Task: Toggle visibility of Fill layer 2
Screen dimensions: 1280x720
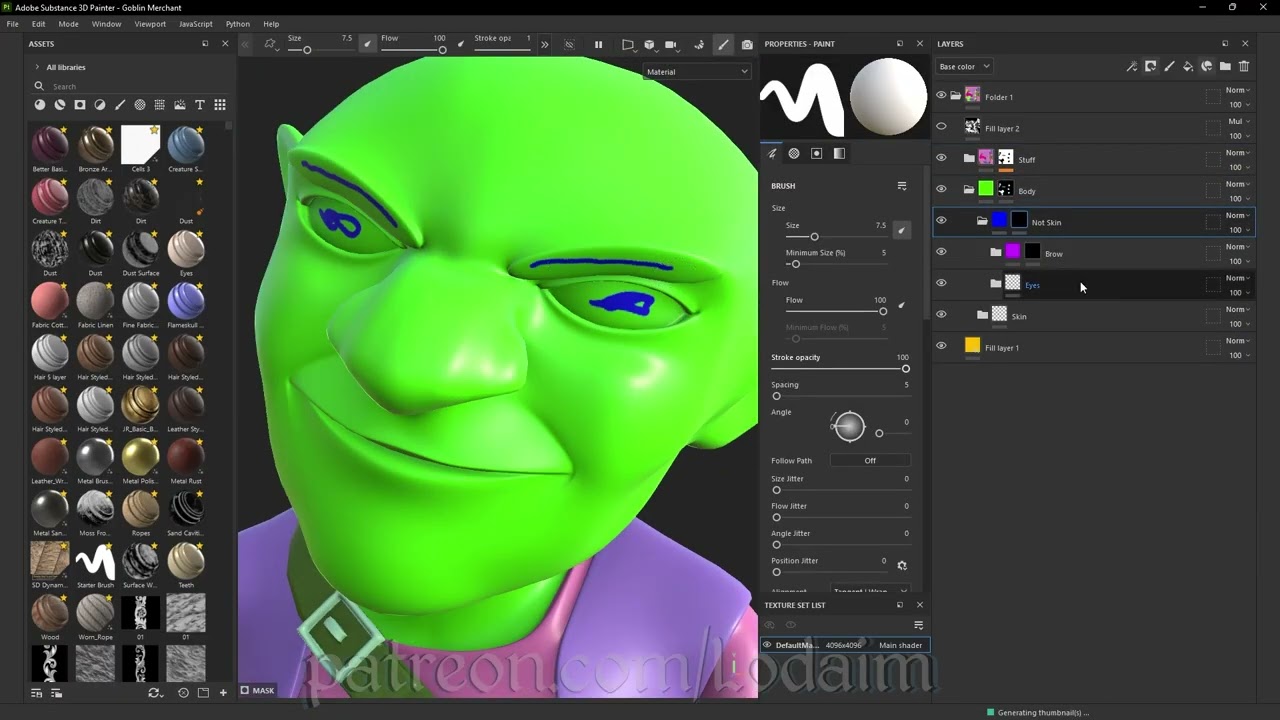Action: [941, 127]
